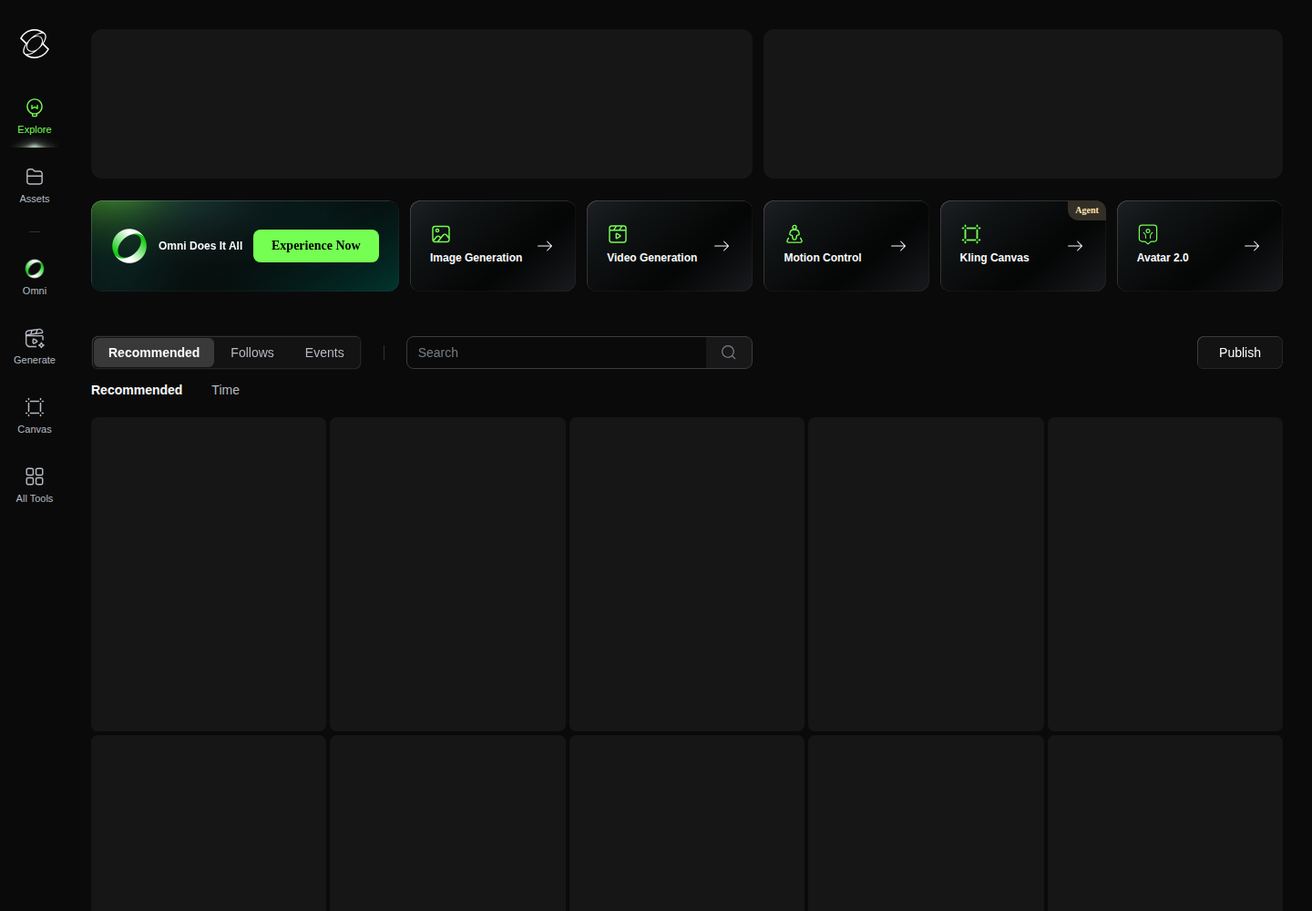Open the All Tools grid icon
This screenshot has height=911, width=1312.
(x=34, y=476)
